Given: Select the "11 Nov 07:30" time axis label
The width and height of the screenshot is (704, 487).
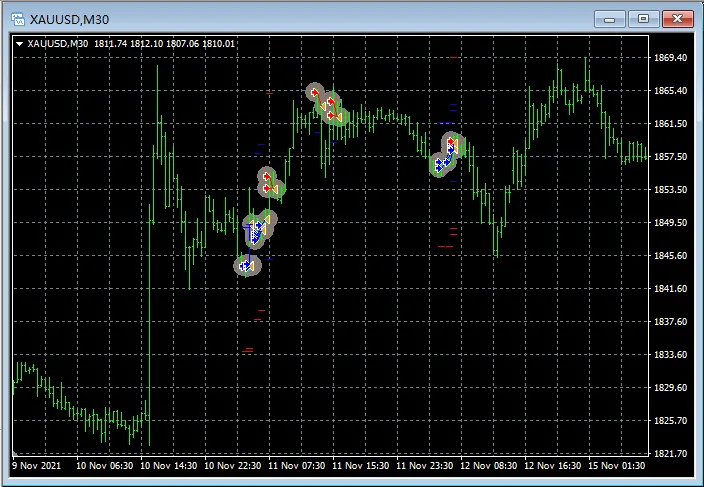Looking at the screenshot, I should (x=297, y=466).
